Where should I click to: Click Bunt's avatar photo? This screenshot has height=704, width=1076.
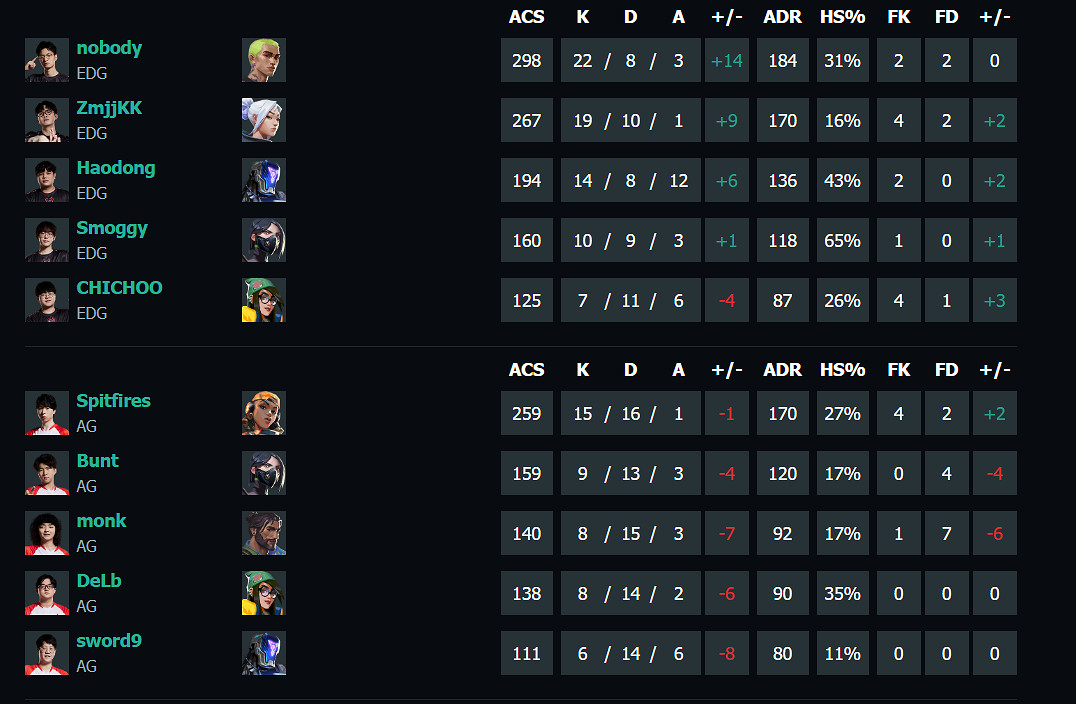click(x=46, y=473)
